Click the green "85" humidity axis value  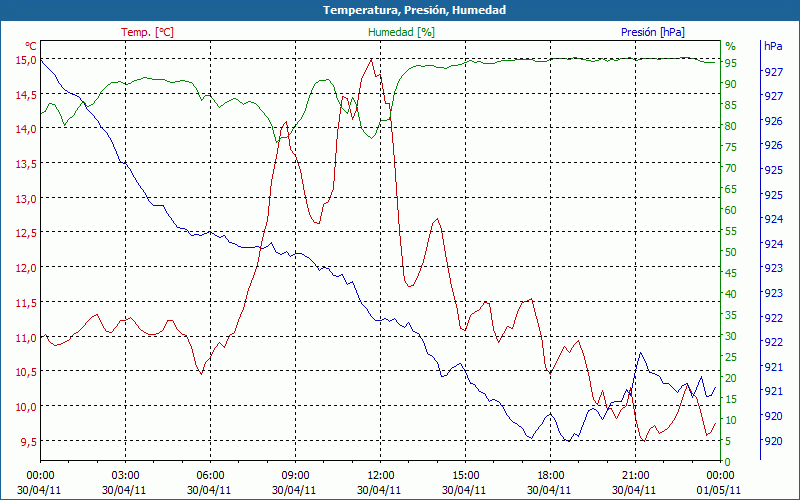[731, 105]
